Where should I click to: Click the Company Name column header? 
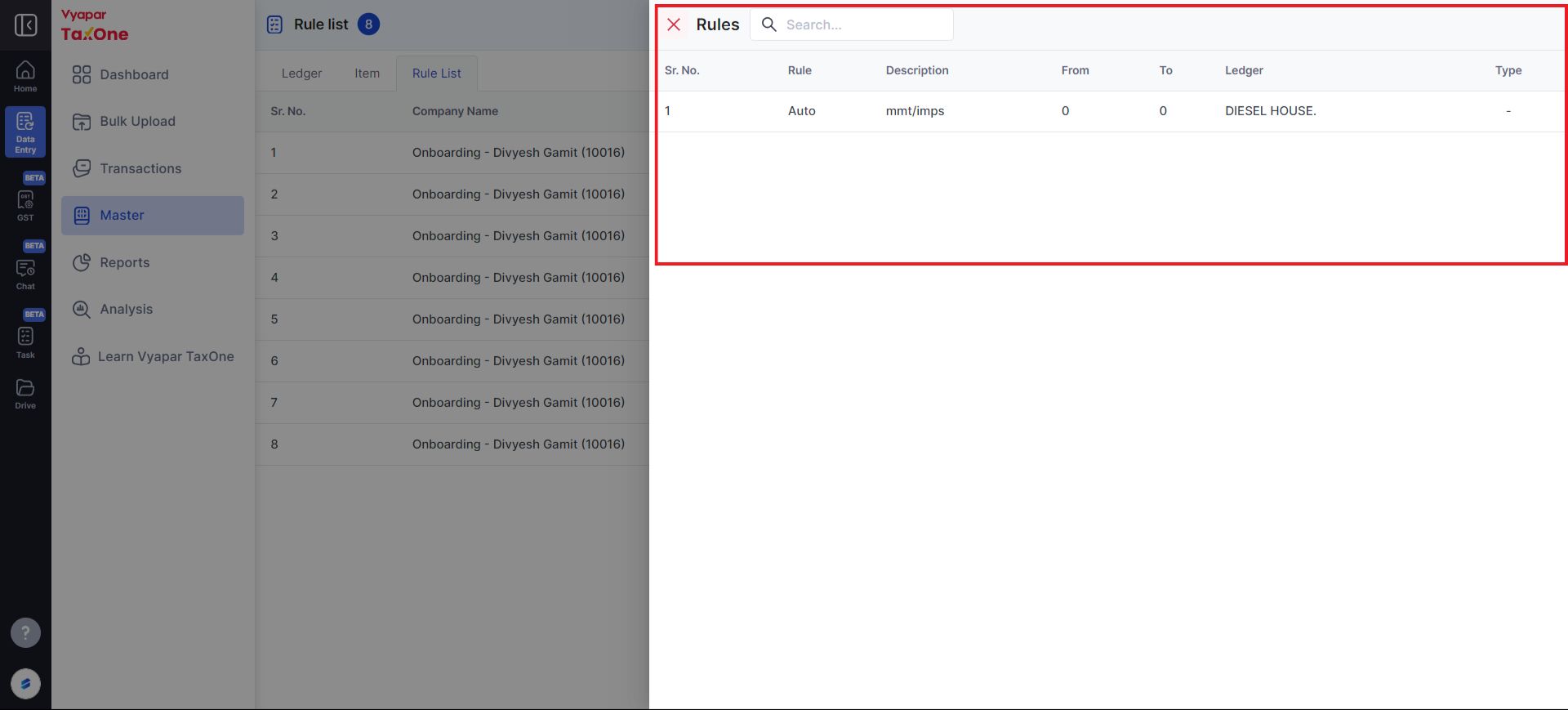tap(455, 111)
